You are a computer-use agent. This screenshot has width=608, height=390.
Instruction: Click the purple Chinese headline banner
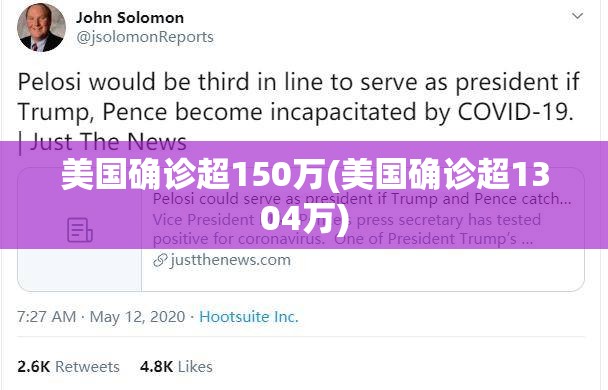coord(304,195)
